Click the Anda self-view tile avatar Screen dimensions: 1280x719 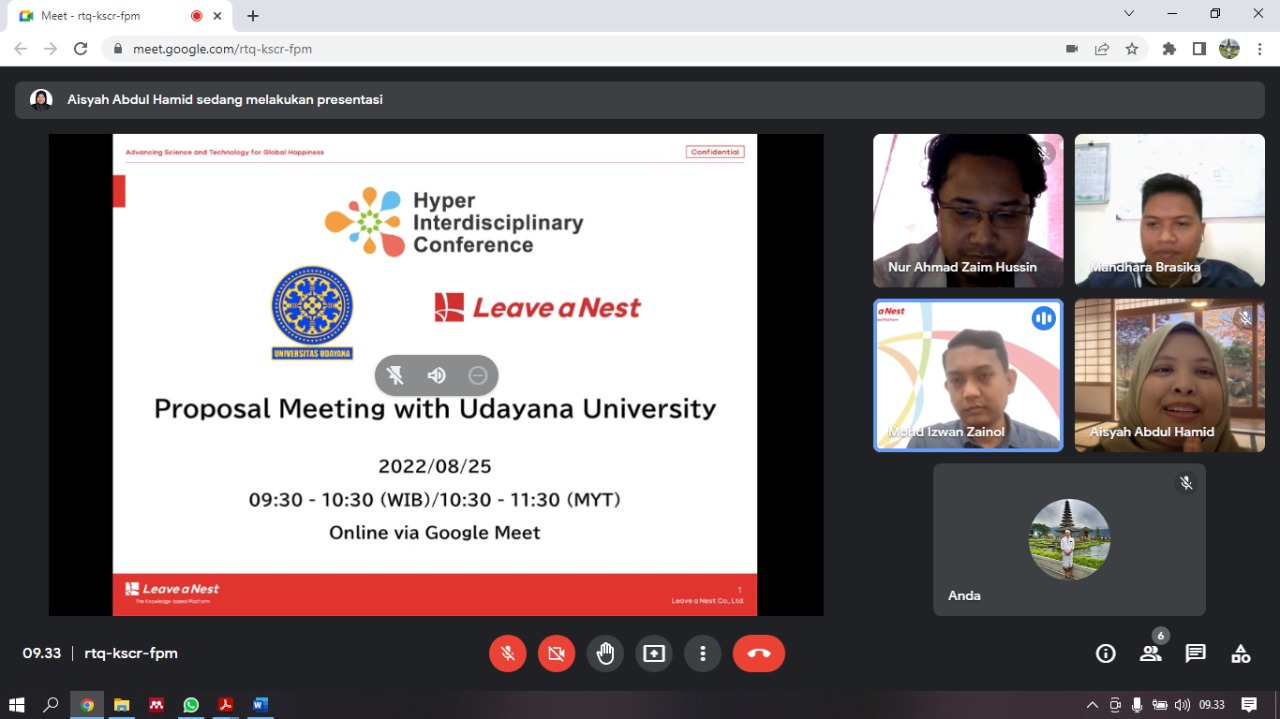(x=1069, y=539)
